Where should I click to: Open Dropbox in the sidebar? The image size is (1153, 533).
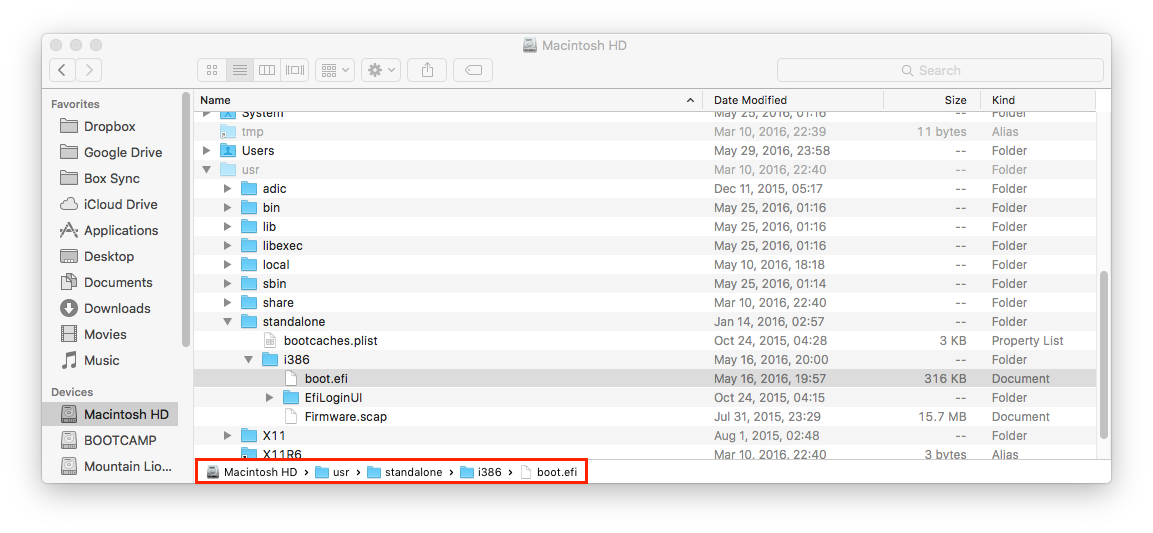click(110, 126)
